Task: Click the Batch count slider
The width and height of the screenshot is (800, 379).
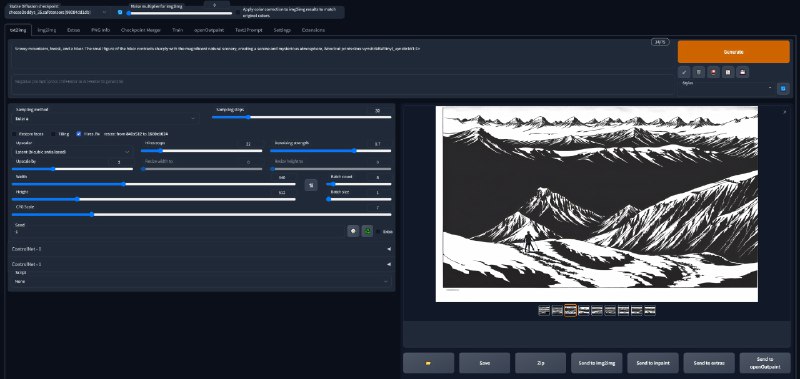Action: (359, 184)
